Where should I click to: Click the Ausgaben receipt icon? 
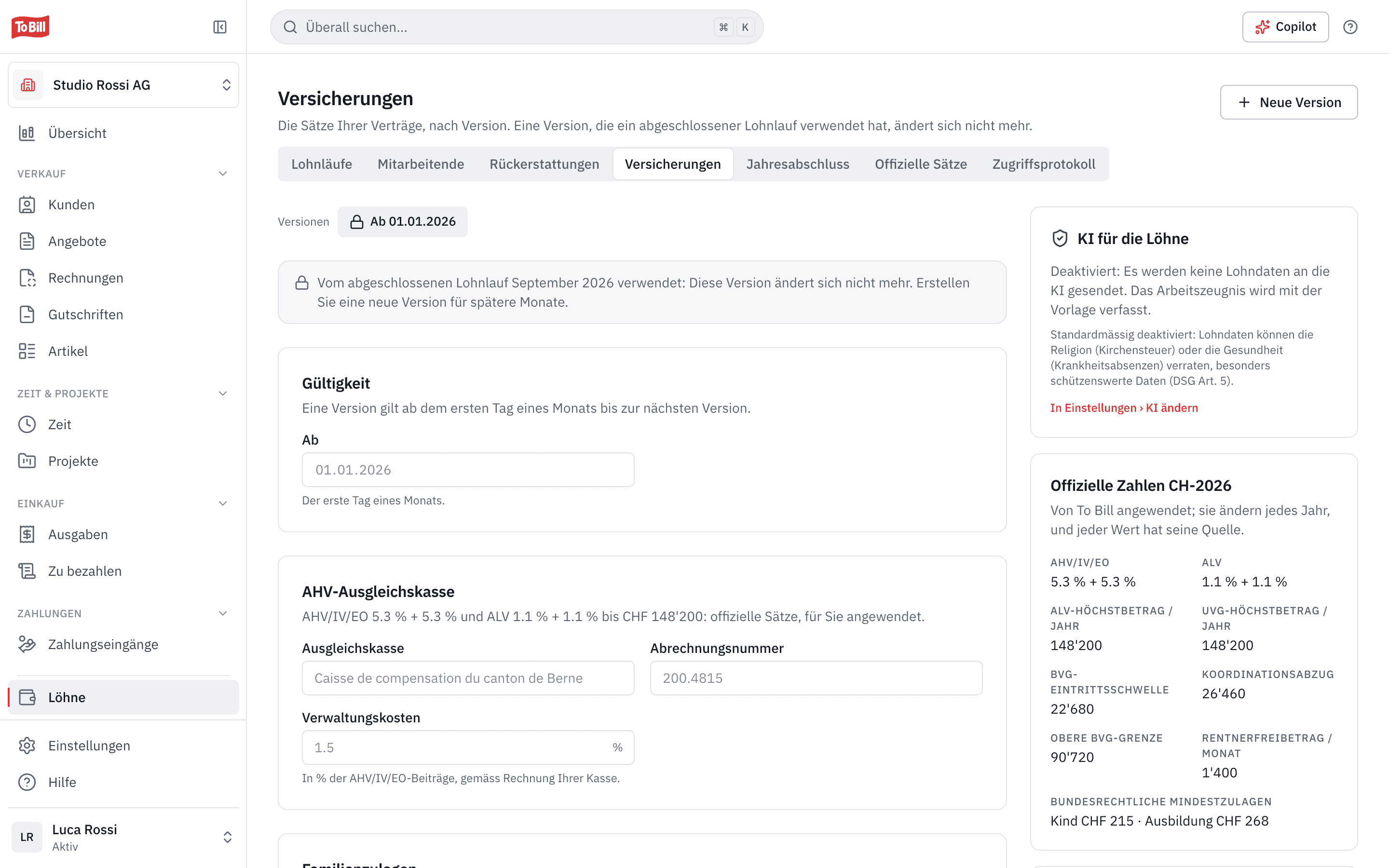(x=27, y=534)
